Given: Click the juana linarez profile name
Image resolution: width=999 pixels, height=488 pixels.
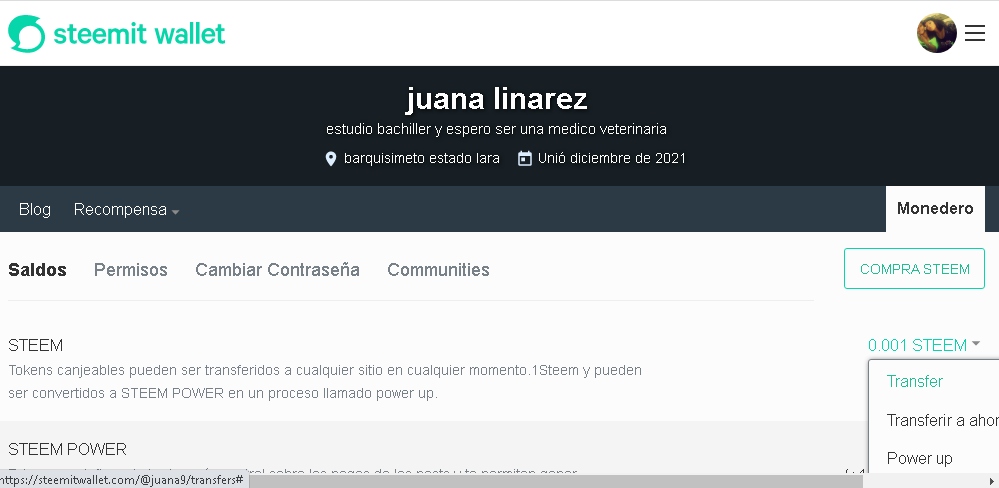Looking at the screenshot, I should click(496, 99).
